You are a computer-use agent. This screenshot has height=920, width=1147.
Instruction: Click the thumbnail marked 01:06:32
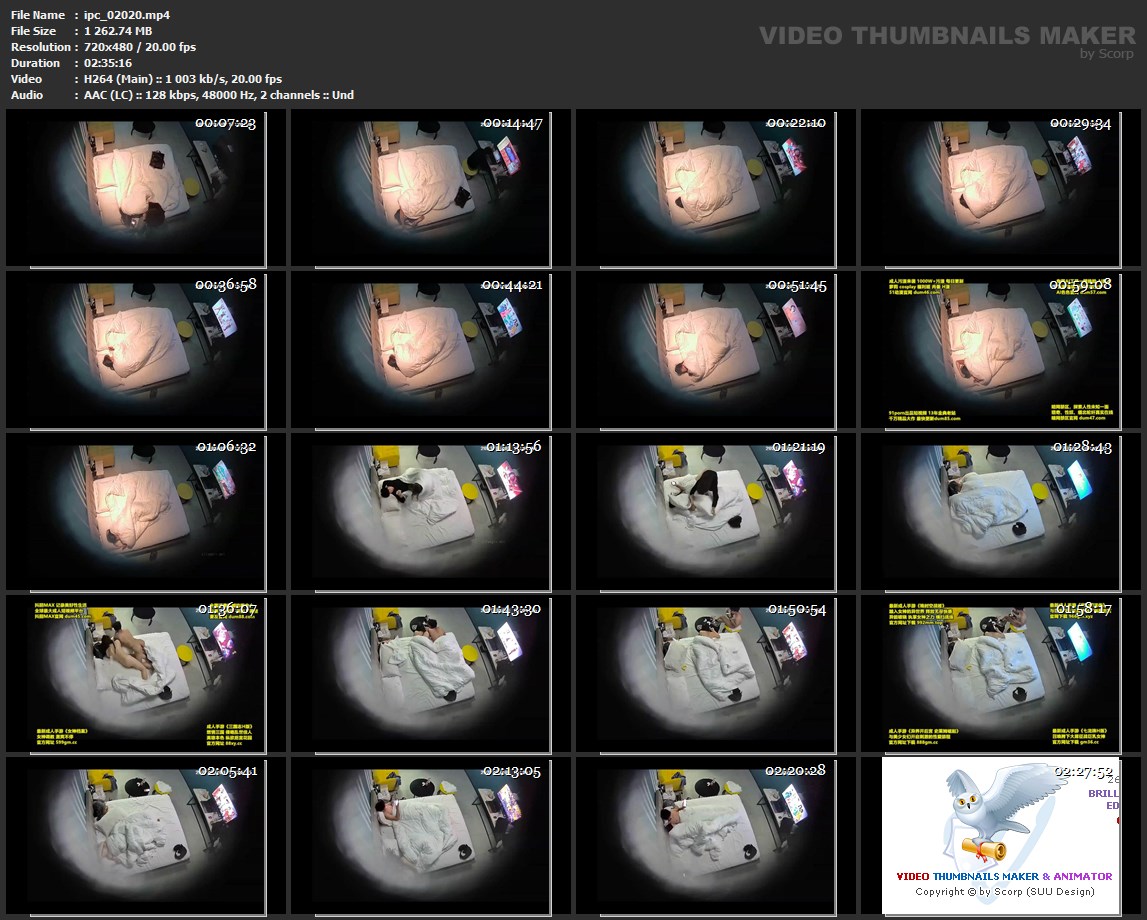tap(146, 511)
